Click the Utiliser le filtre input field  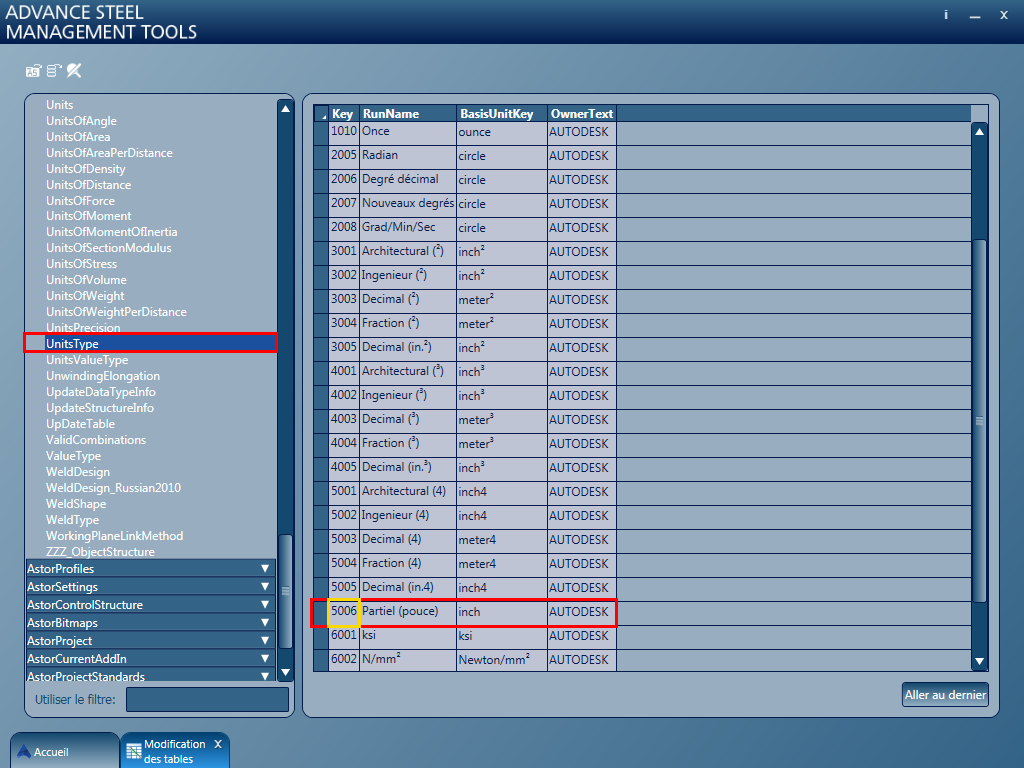coord(207,699)
